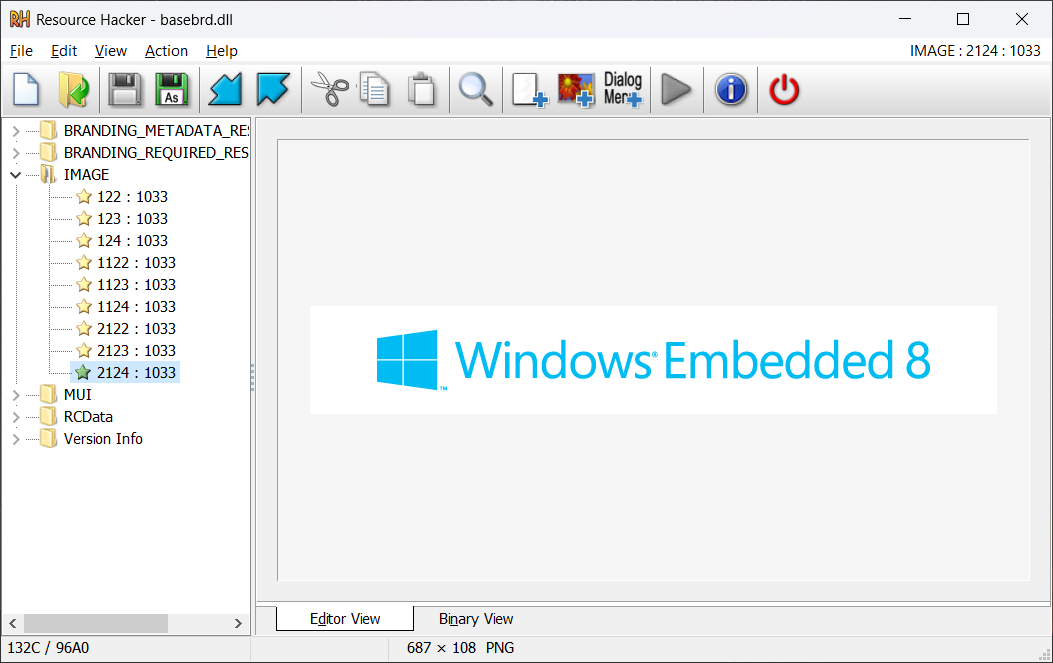Click the tree's left scroll arrow

pyautogui.click(x=13, y=623)
